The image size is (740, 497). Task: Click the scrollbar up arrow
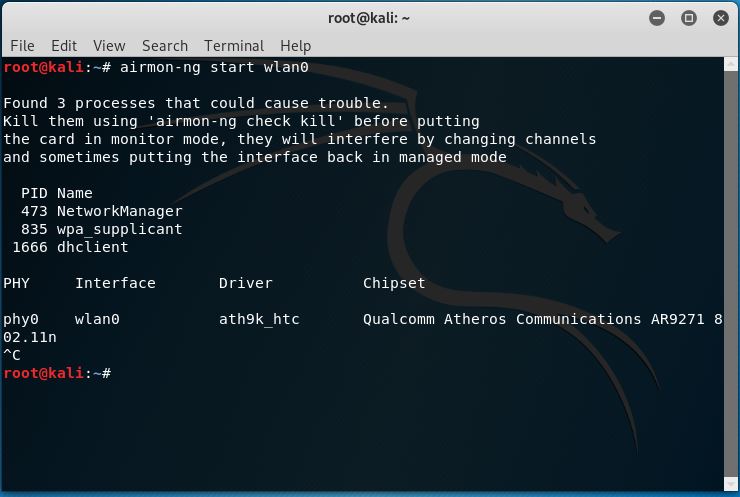point(731,65)
